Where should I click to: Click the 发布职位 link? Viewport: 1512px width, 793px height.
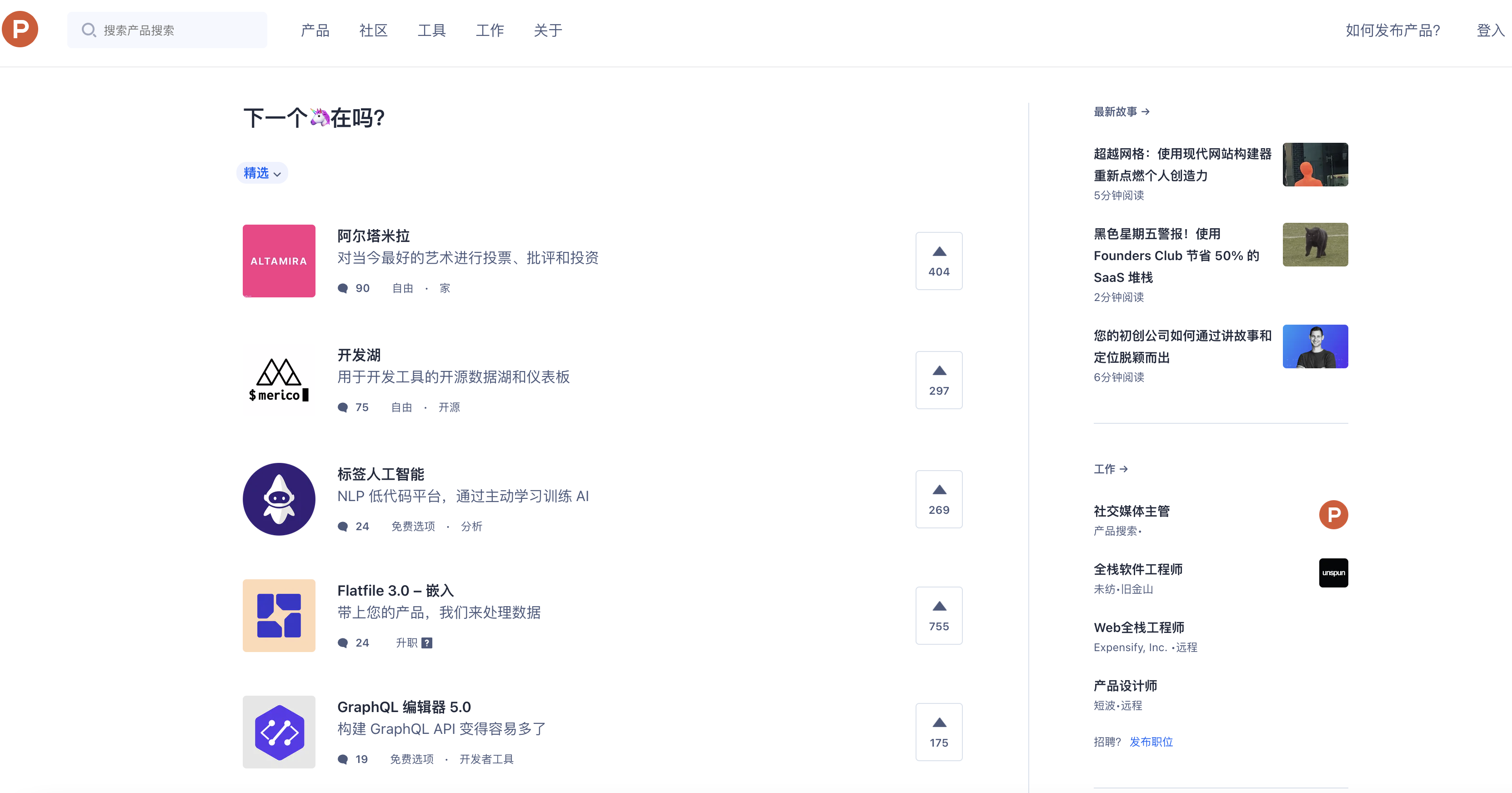(1151, 741)
